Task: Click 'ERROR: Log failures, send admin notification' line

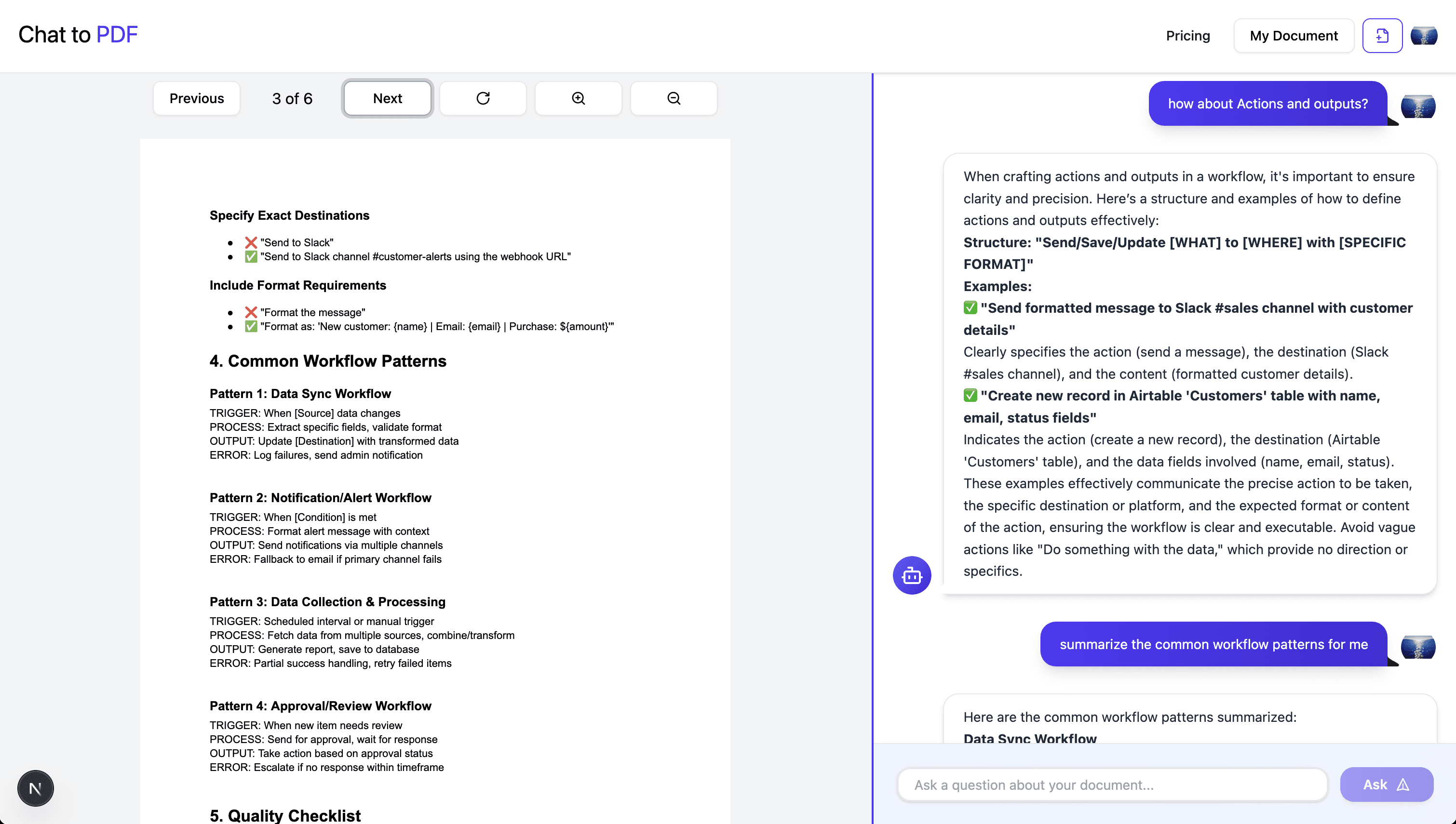Action: pyautogui.click(x=316, y=455)
